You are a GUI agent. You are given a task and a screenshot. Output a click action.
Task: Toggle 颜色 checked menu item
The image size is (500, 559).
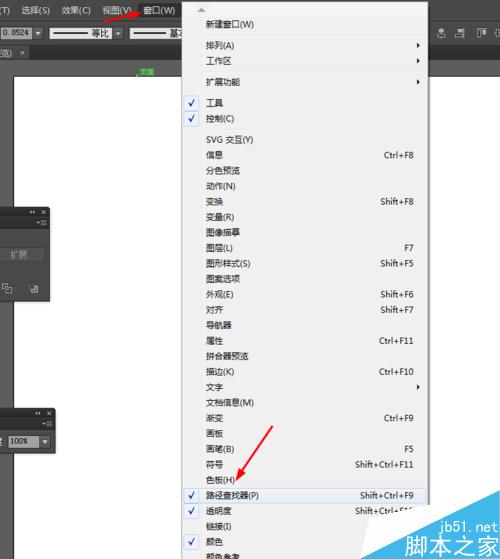[305, 542]
